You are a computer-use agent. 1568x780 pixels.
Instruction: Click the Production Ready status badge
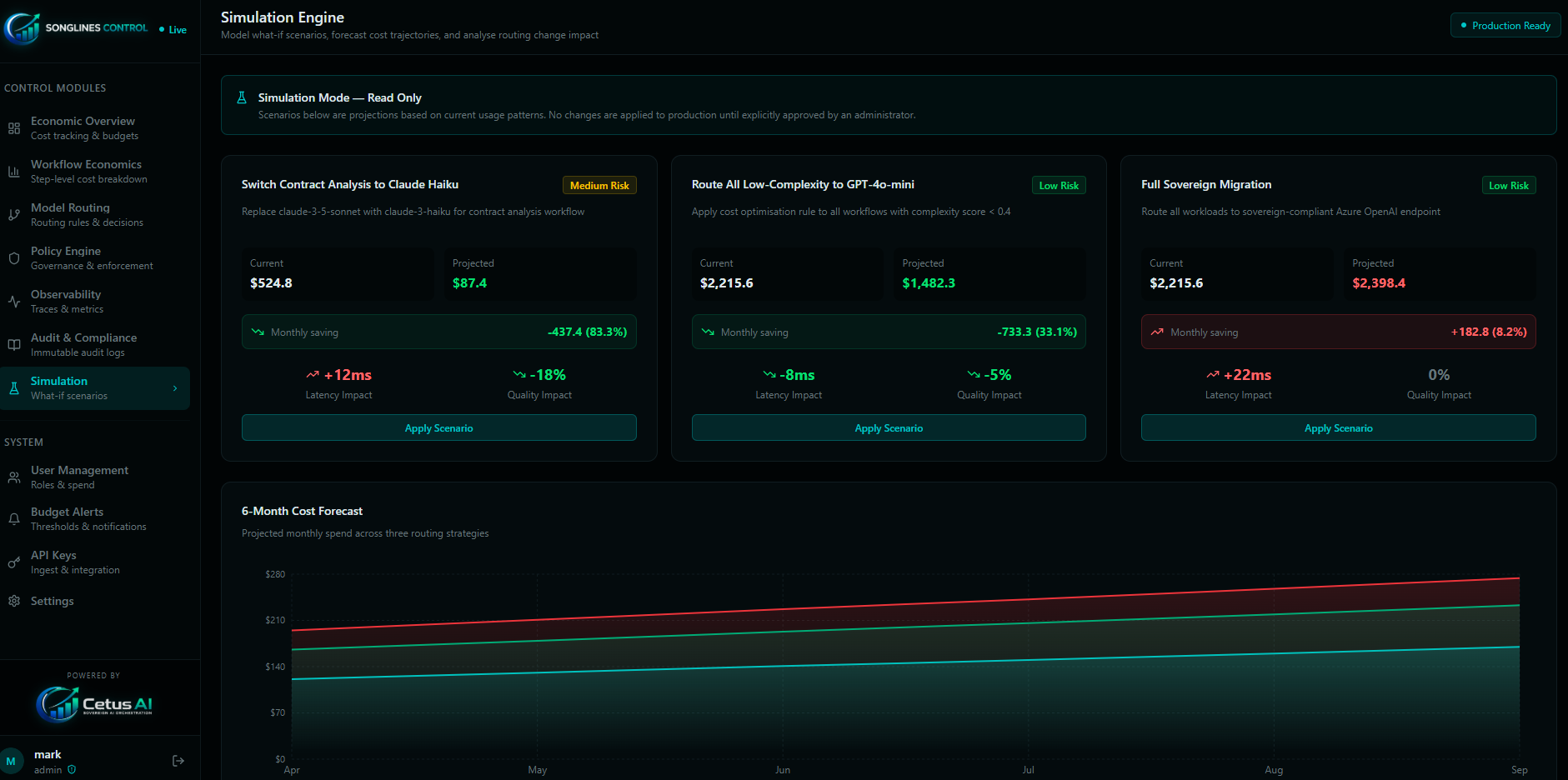1505,26
